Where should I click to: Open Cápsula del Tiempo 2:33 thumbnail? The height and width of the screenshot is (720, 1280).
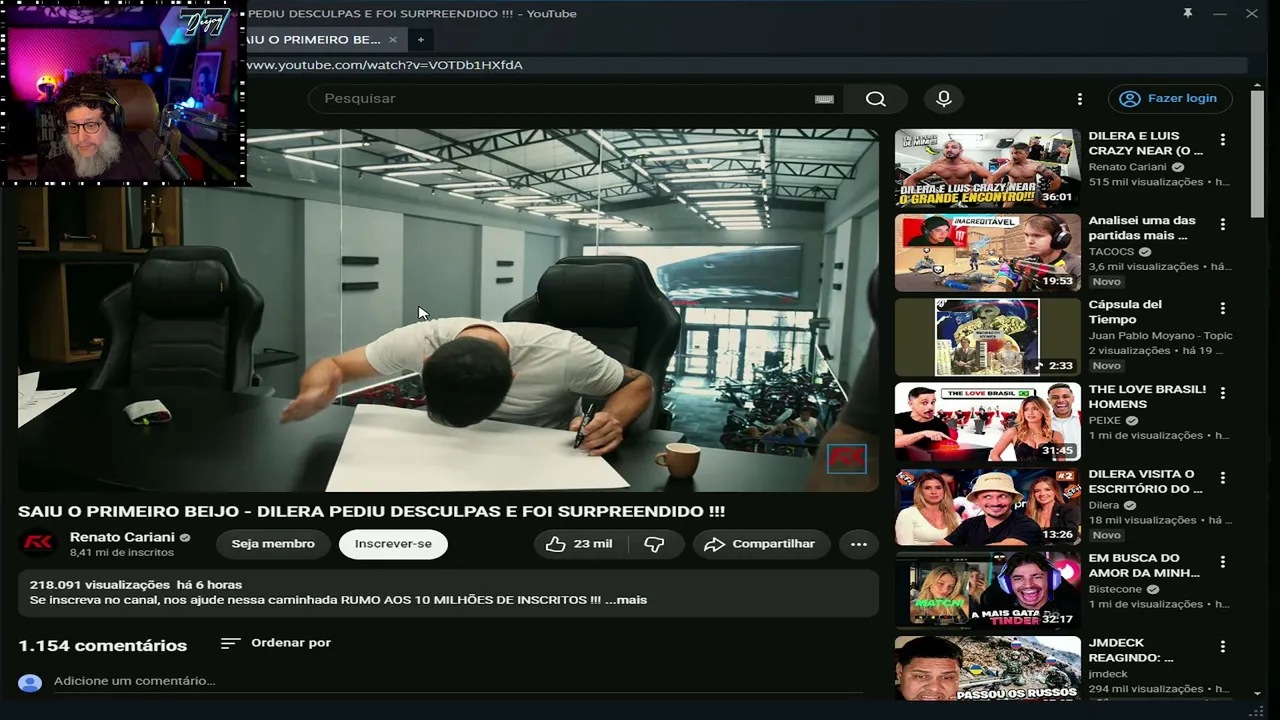(987, 337)
